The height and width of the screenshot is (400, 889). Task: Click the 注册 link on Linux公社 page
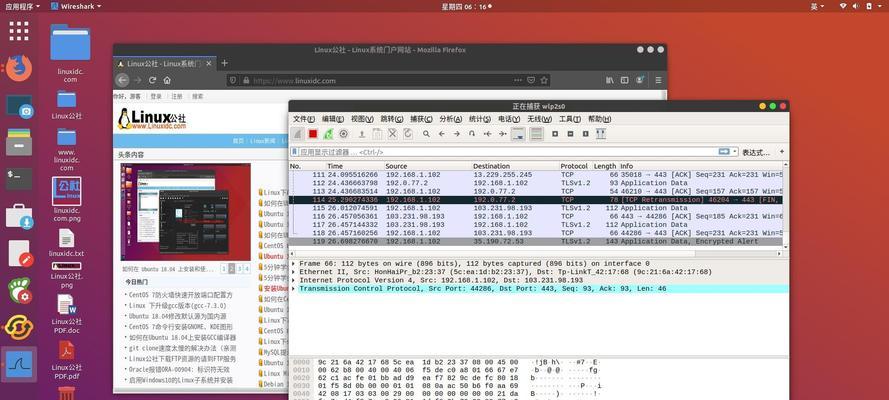177,96
